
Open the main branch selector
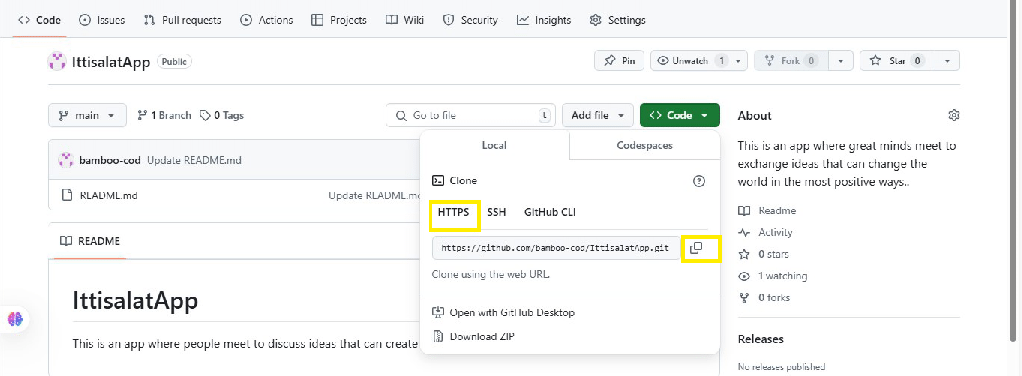pos(87,115)
